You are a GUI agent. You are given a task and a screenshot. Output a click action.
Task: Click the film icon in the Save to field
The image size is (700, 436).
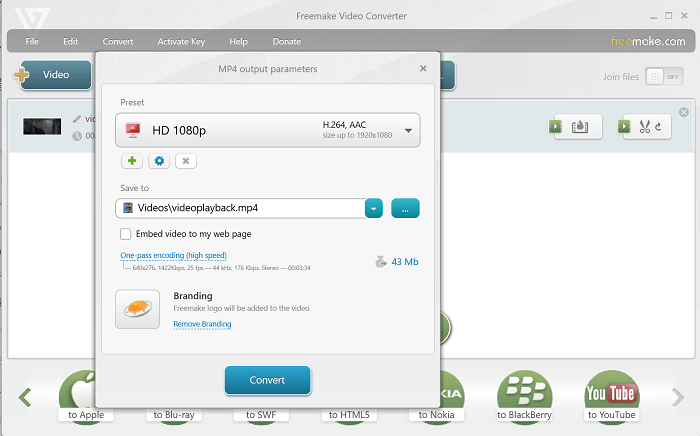point(128,208)
